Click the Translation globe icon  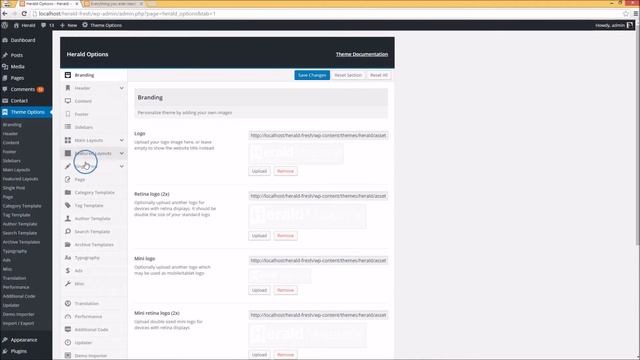[68, 303]
